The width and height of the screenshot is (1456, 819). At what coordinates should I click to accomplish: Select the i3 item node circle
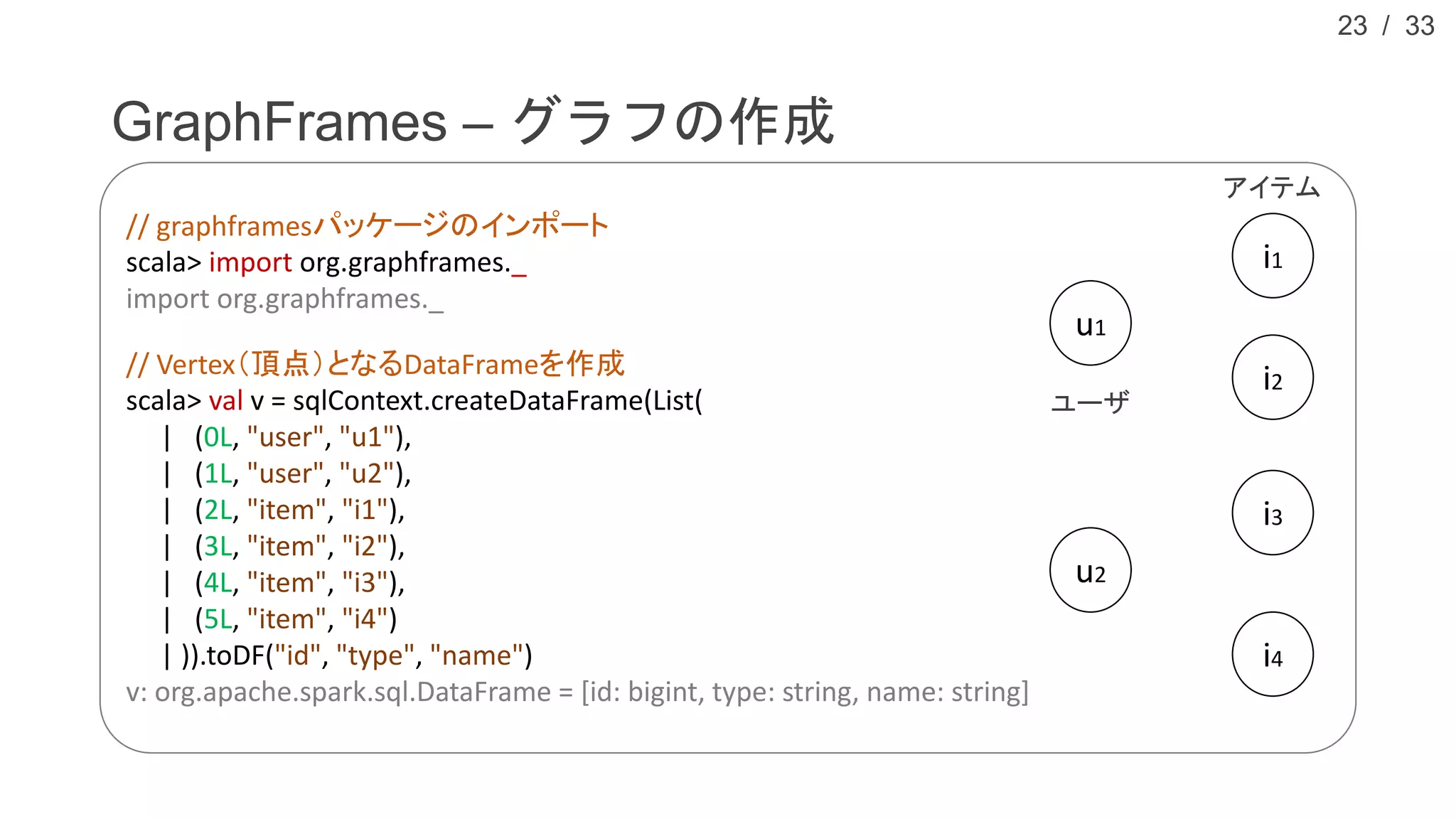(x=1273, y=513)
